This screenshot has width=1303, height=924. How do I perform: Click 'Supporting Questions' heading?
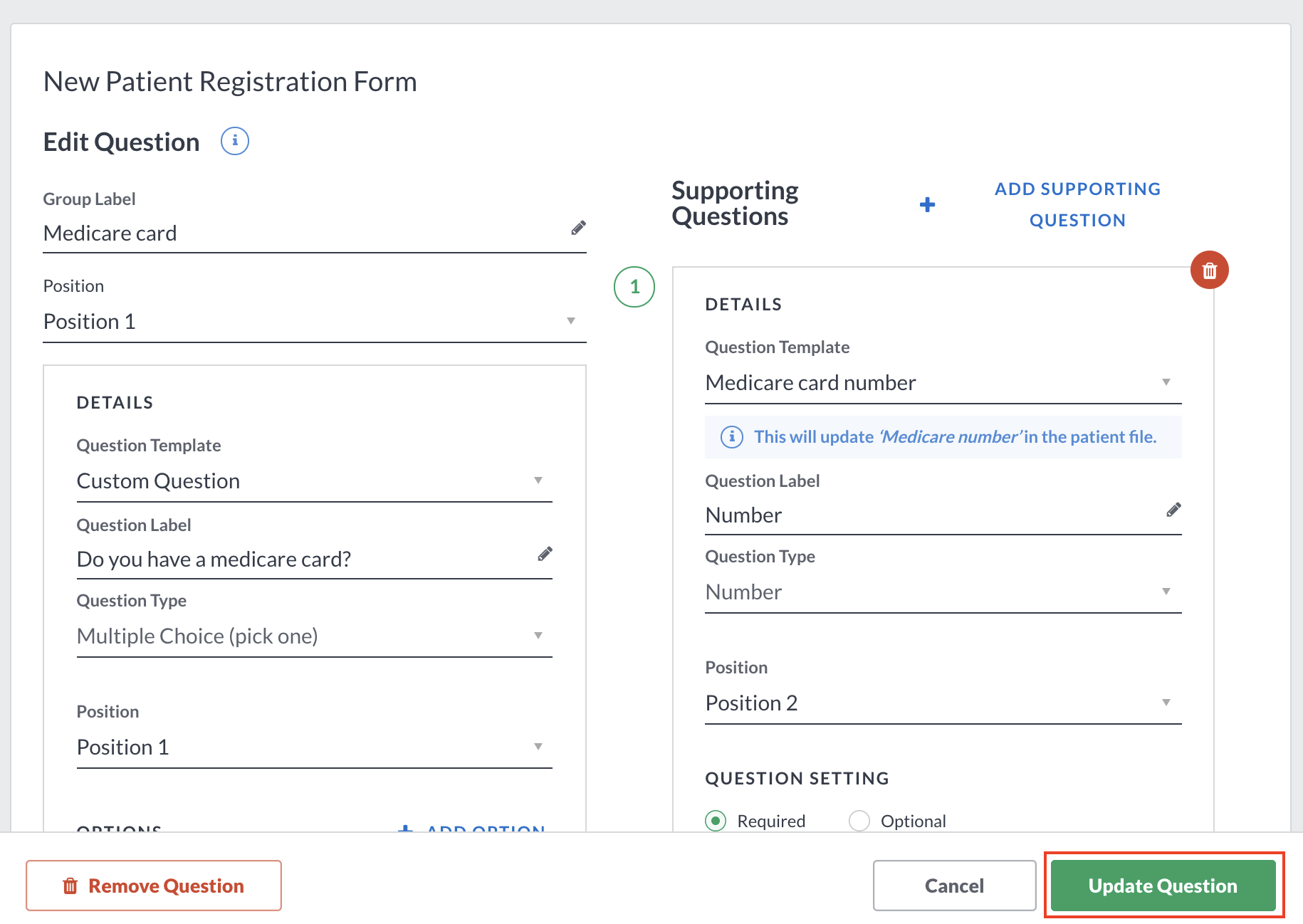pos(735,204)
